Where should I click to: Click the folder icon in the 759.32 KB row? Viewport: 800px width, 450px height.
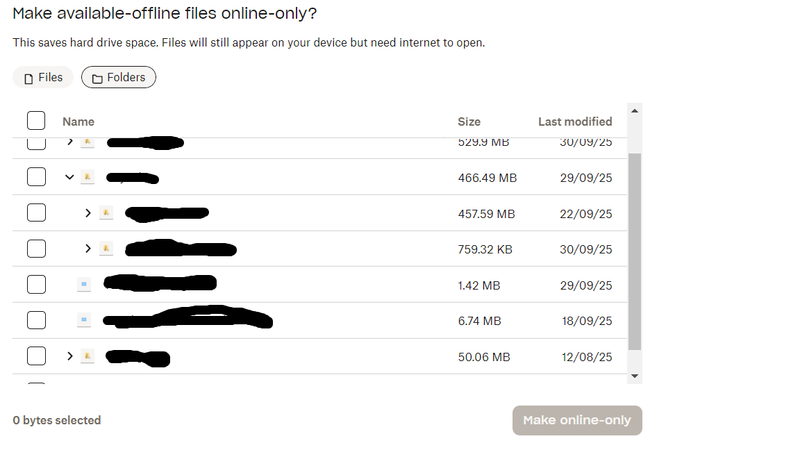(x=106, y=248)
